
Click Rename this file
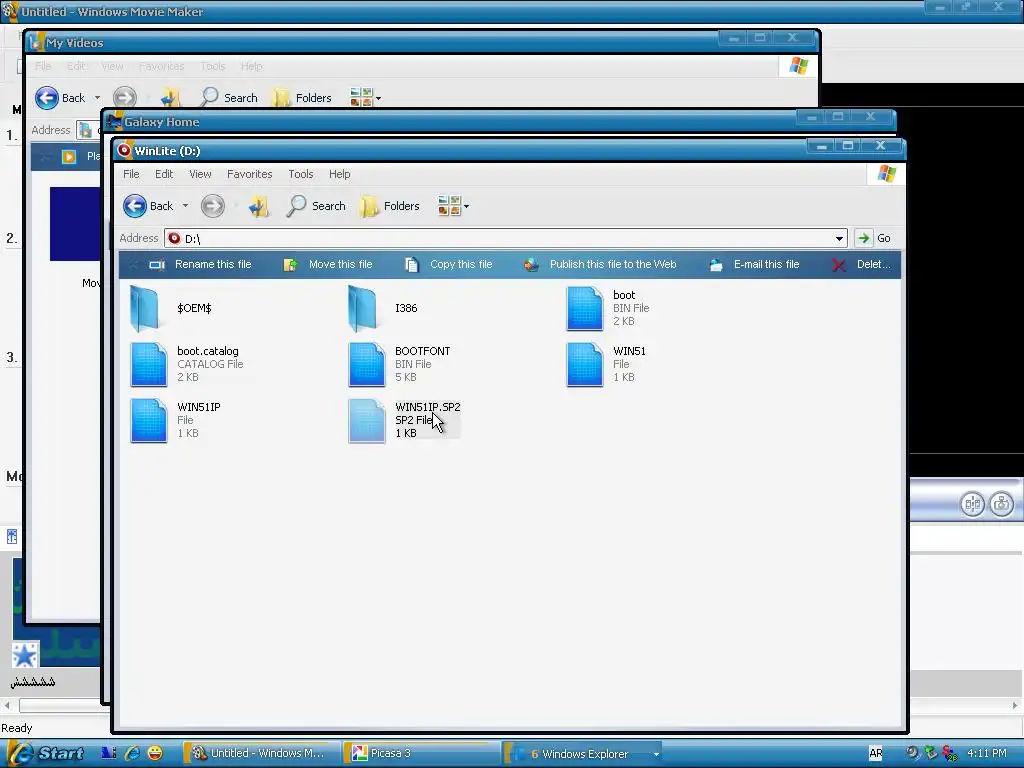point(200,264)
